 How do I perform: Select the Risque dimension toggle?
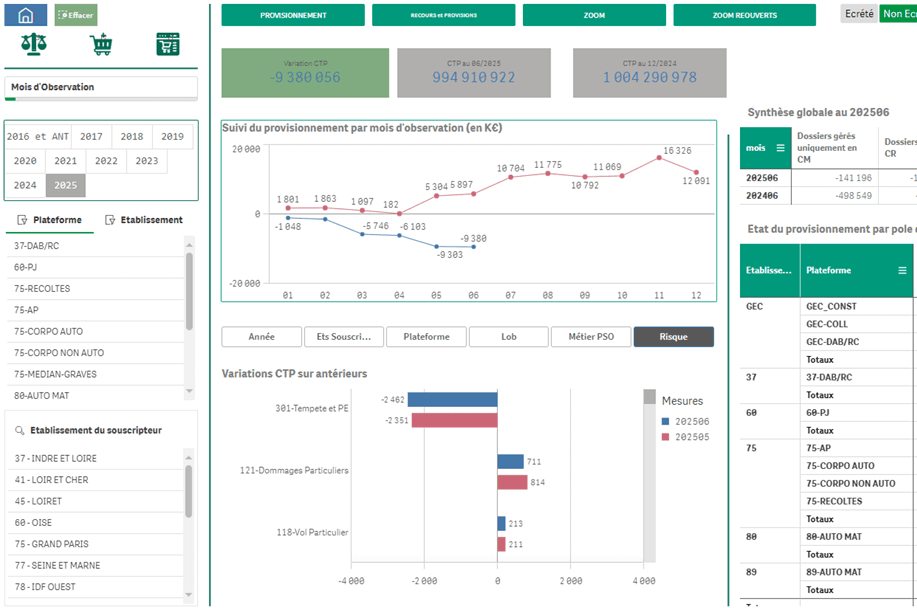click(x=672, y=337)
